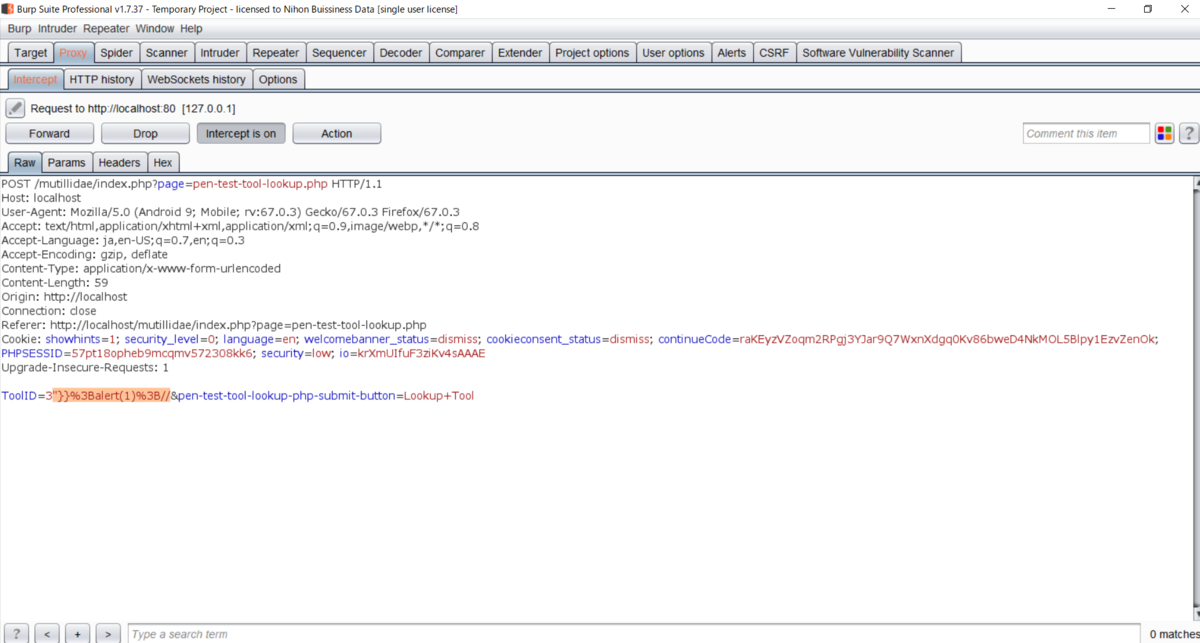Switch to the Comparer tab
1200x643 pixels.
coord(460,53)
